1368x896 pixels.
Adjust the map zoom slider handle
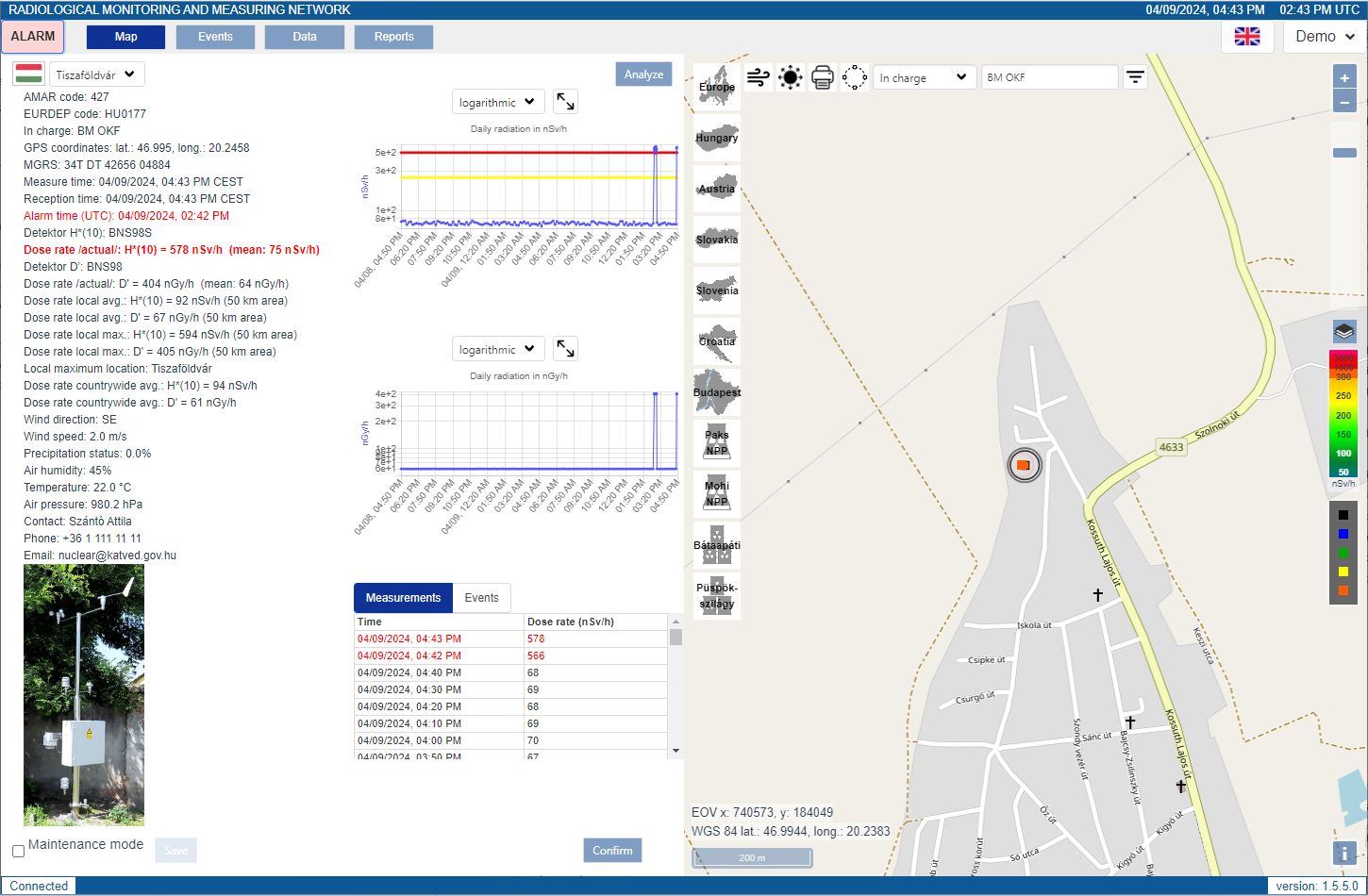[1344, 153]
